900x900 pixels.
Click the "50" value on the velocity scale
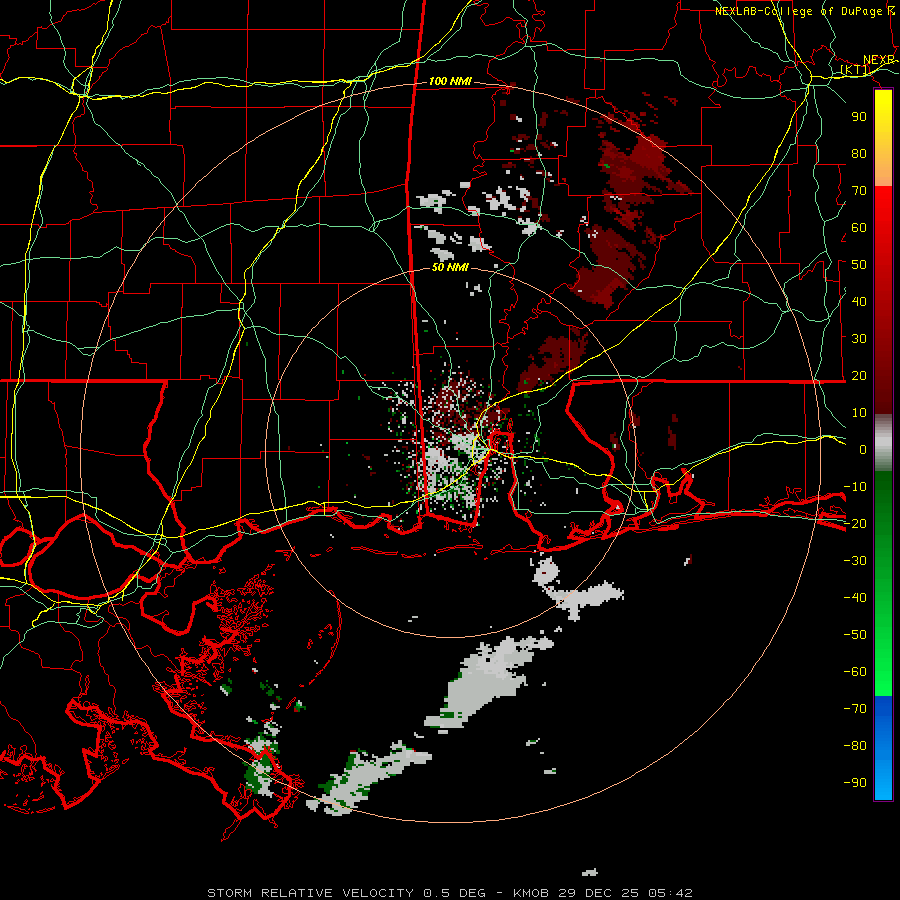pos(859,265)
